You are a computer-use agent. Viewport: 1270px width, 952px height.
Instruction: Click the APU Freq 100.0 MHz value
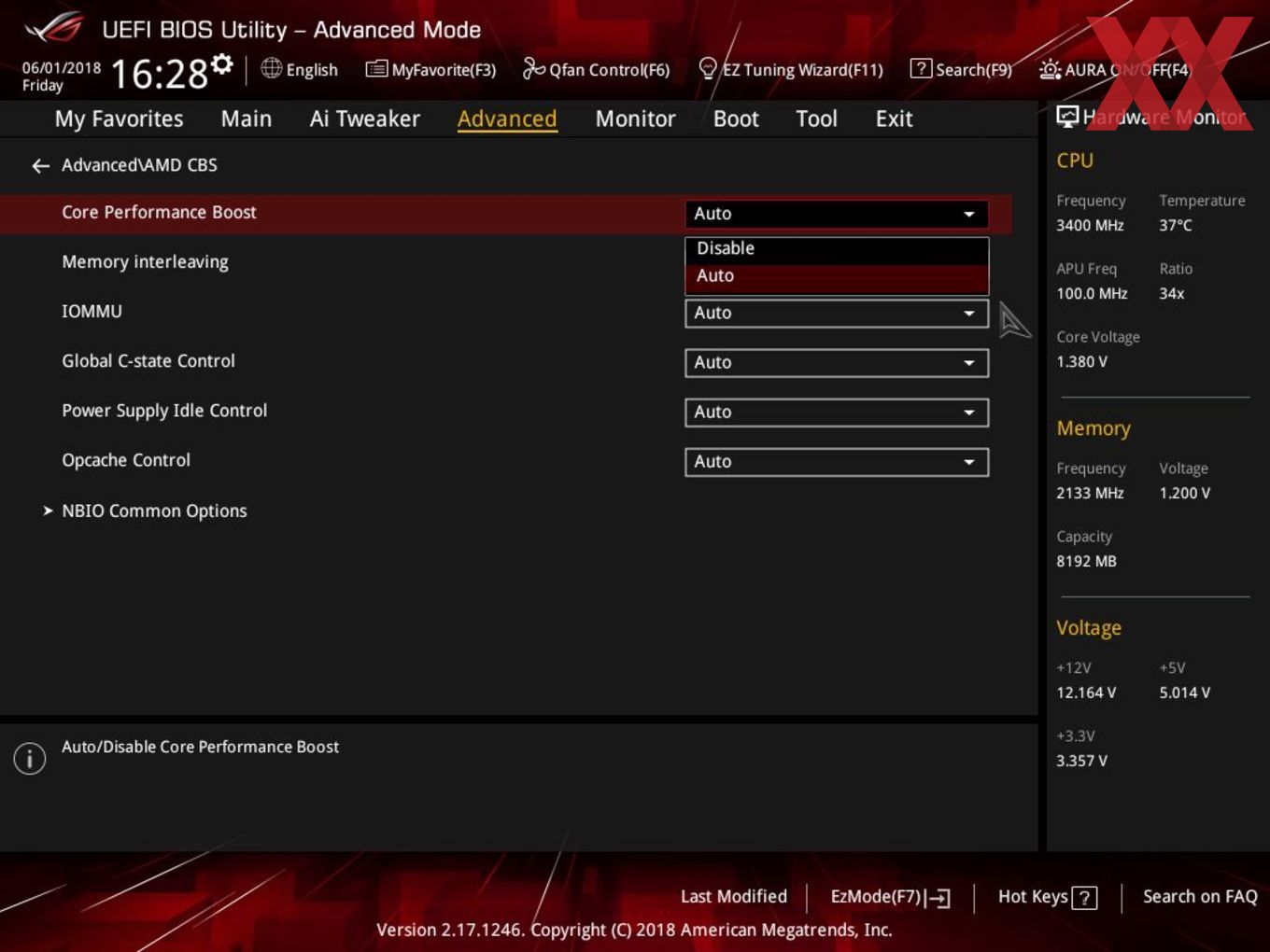click(1092, 294)
